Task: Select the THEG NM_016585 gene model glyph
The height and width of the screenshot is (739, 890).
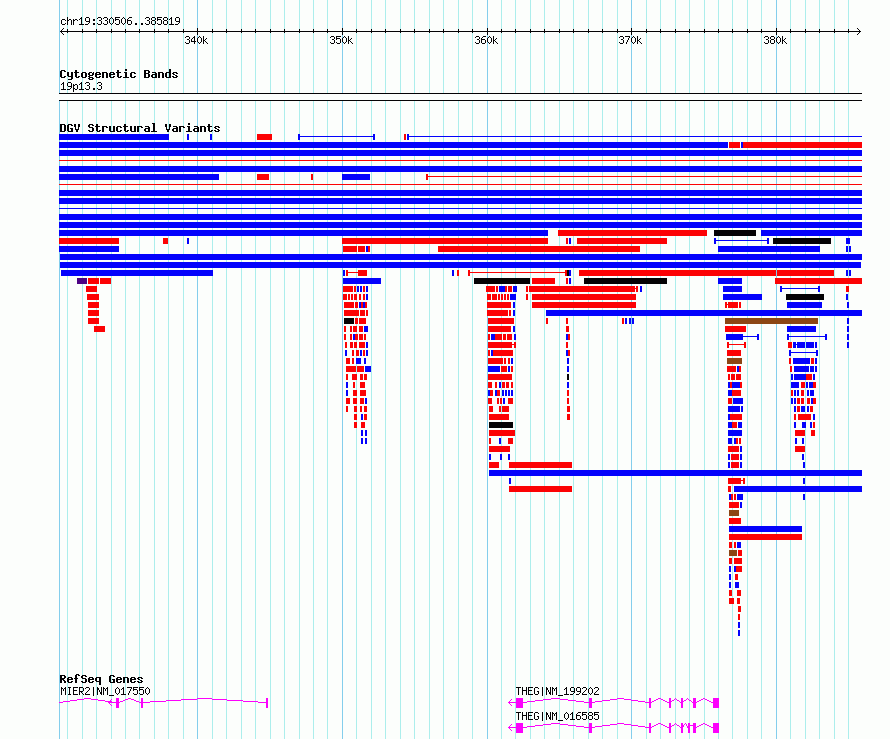Action: click(x=614, y=728)
